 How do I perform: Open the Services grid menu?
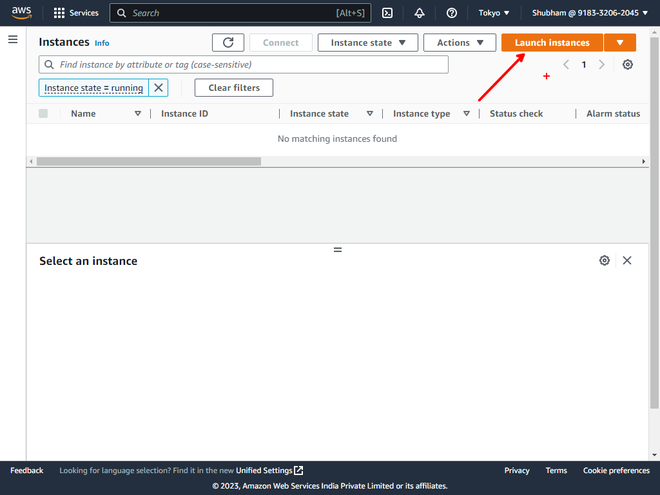(x=76, y=13)
